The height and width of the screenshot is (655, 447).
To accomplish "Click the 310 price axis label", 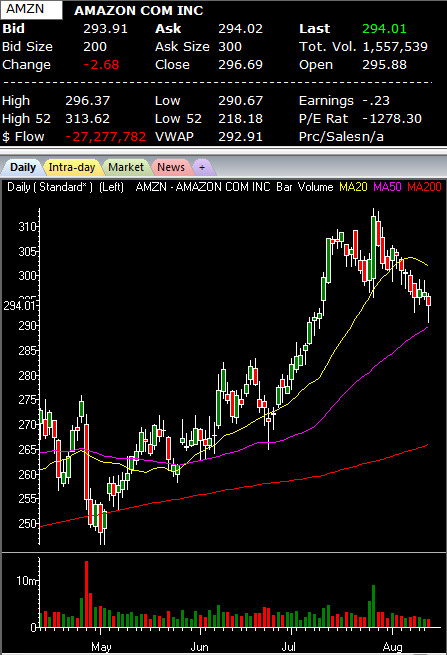I will point(28,227).
